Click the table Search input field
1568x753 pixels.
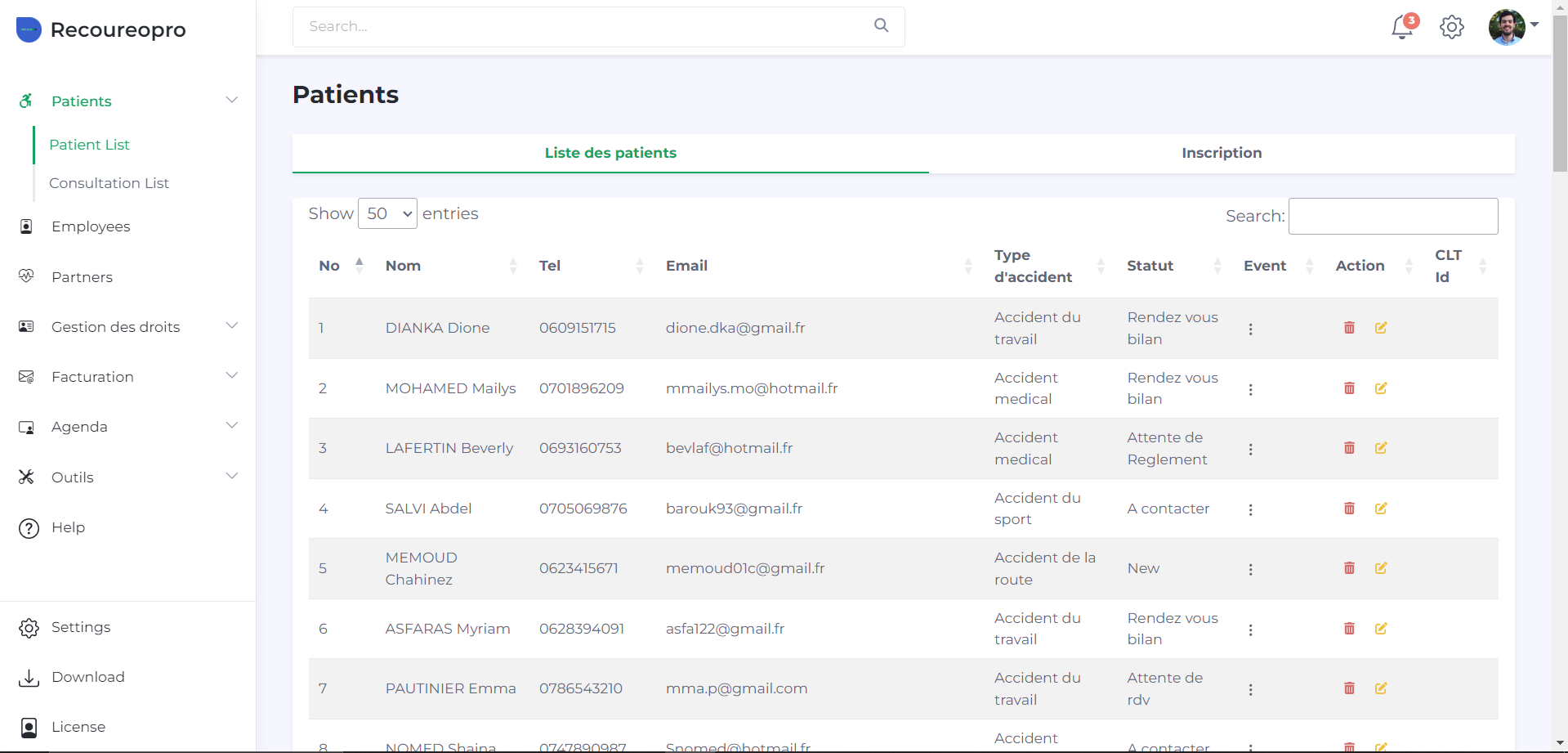pyautogui.click(x=1392, y=216)
